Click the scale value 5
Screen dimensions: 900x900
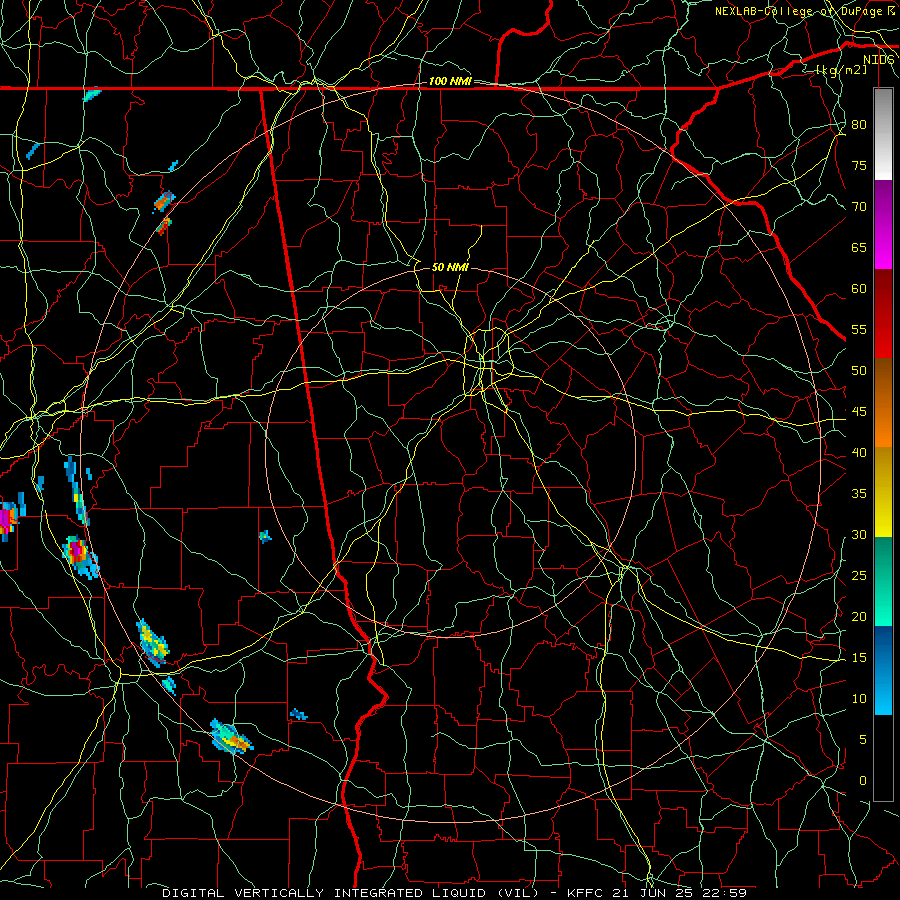coord(863,739)
